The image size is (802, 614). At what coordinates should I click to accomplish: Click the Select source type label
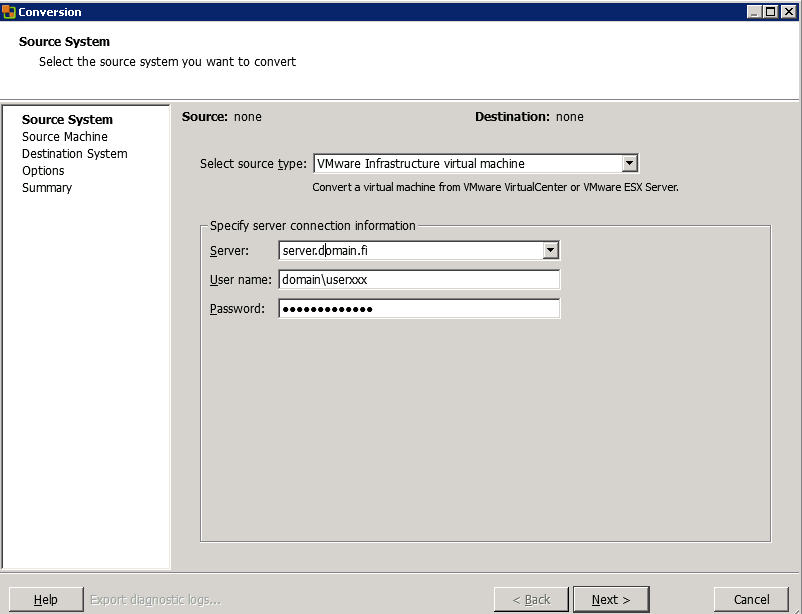click(x=253, y=164)
